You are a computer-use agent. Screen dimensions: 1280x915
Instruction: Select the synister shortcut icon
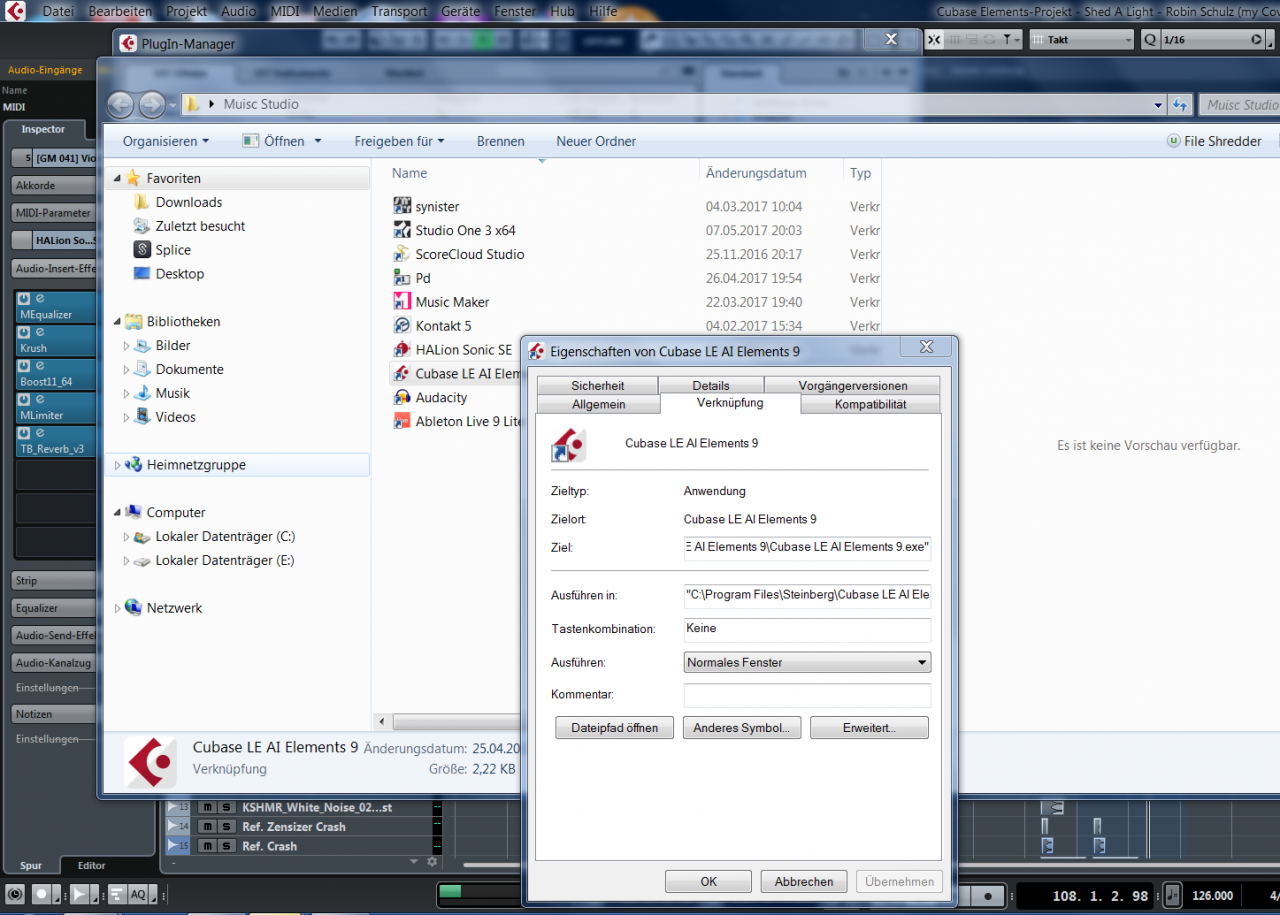(x=402, y=206)
